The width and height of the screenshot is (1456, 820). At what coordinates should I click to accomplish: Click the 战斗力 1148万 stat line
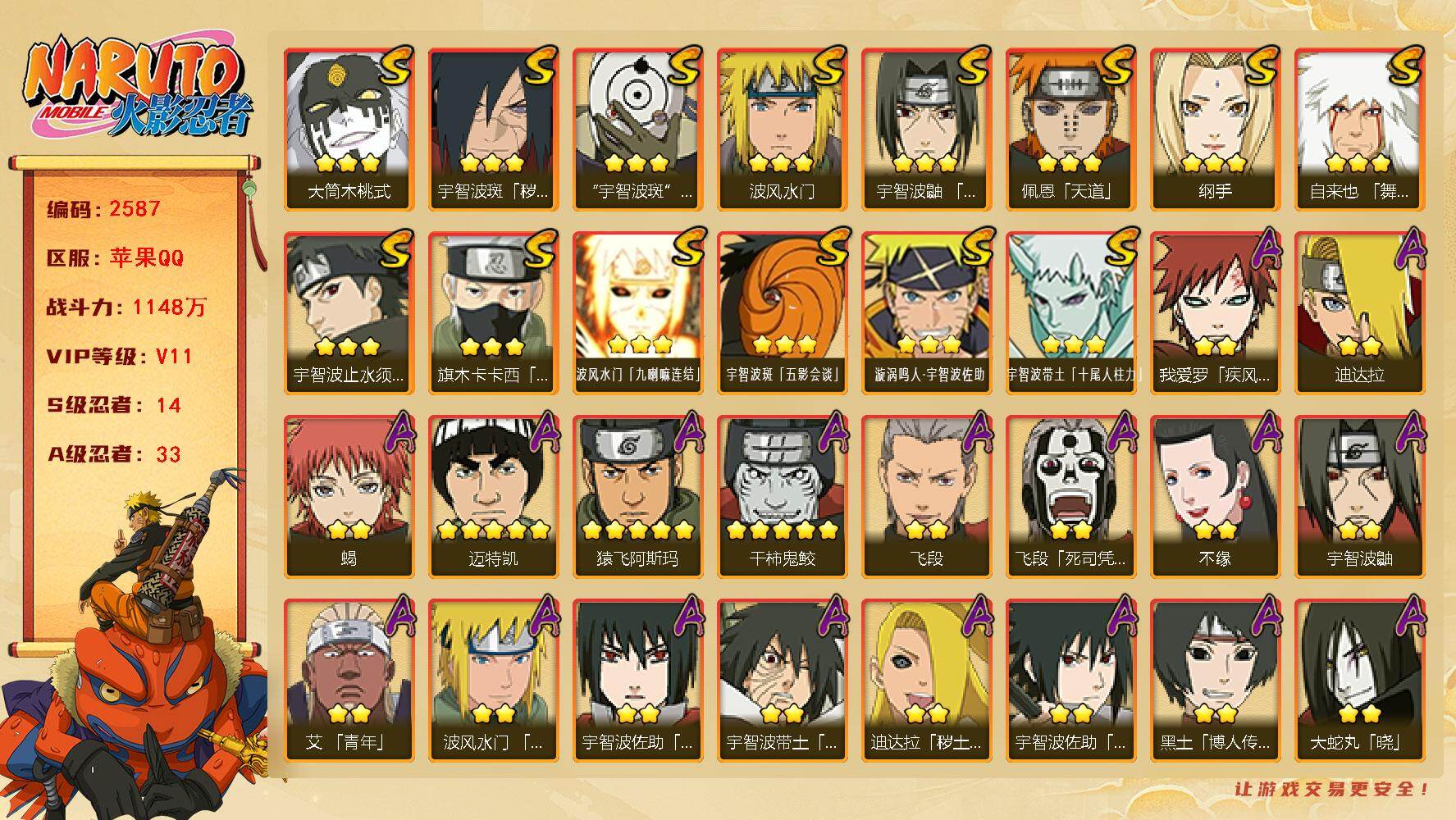[126, 307]
